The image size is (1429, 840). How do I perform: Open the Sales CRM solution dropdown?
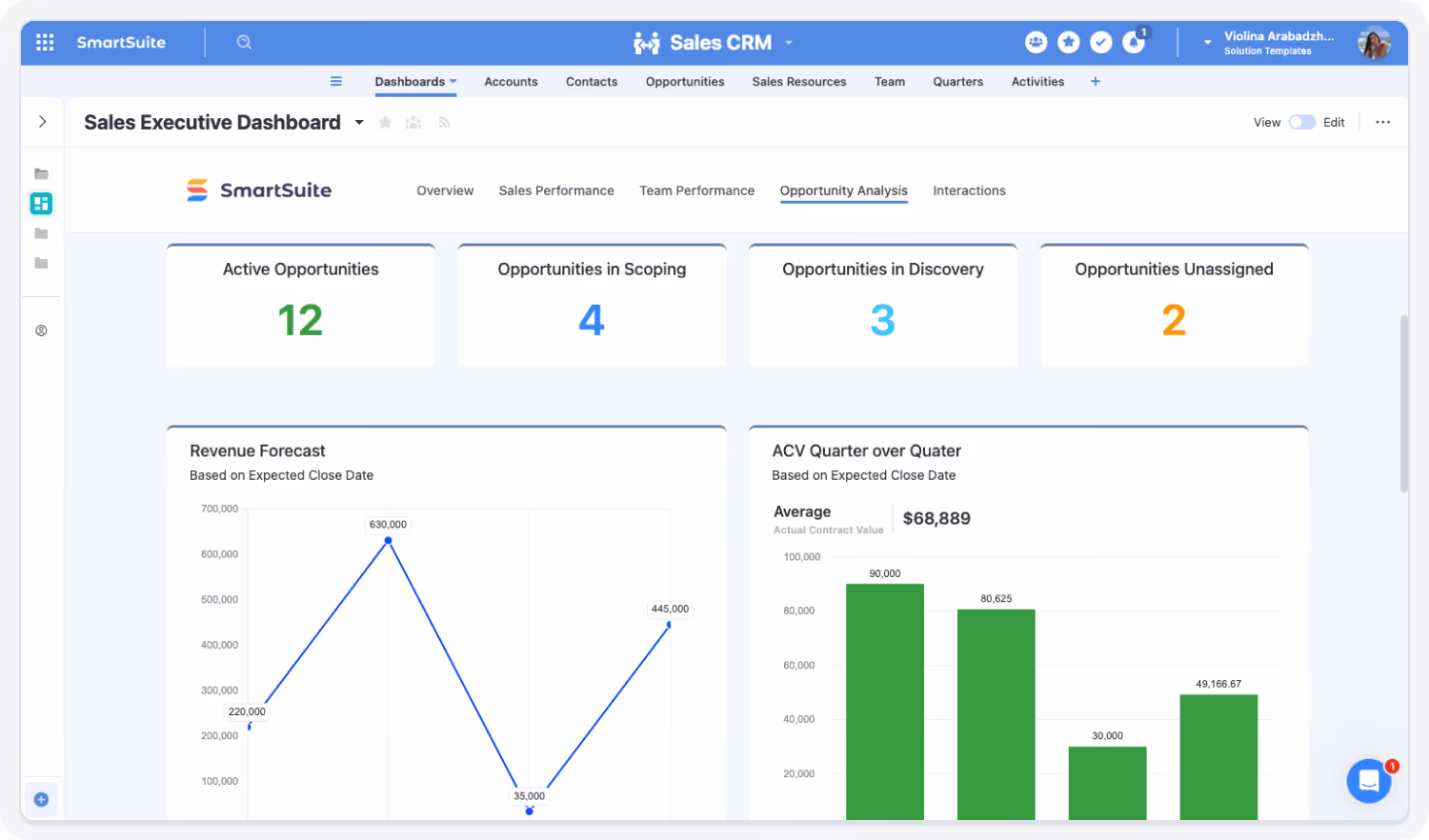[789, 43]
